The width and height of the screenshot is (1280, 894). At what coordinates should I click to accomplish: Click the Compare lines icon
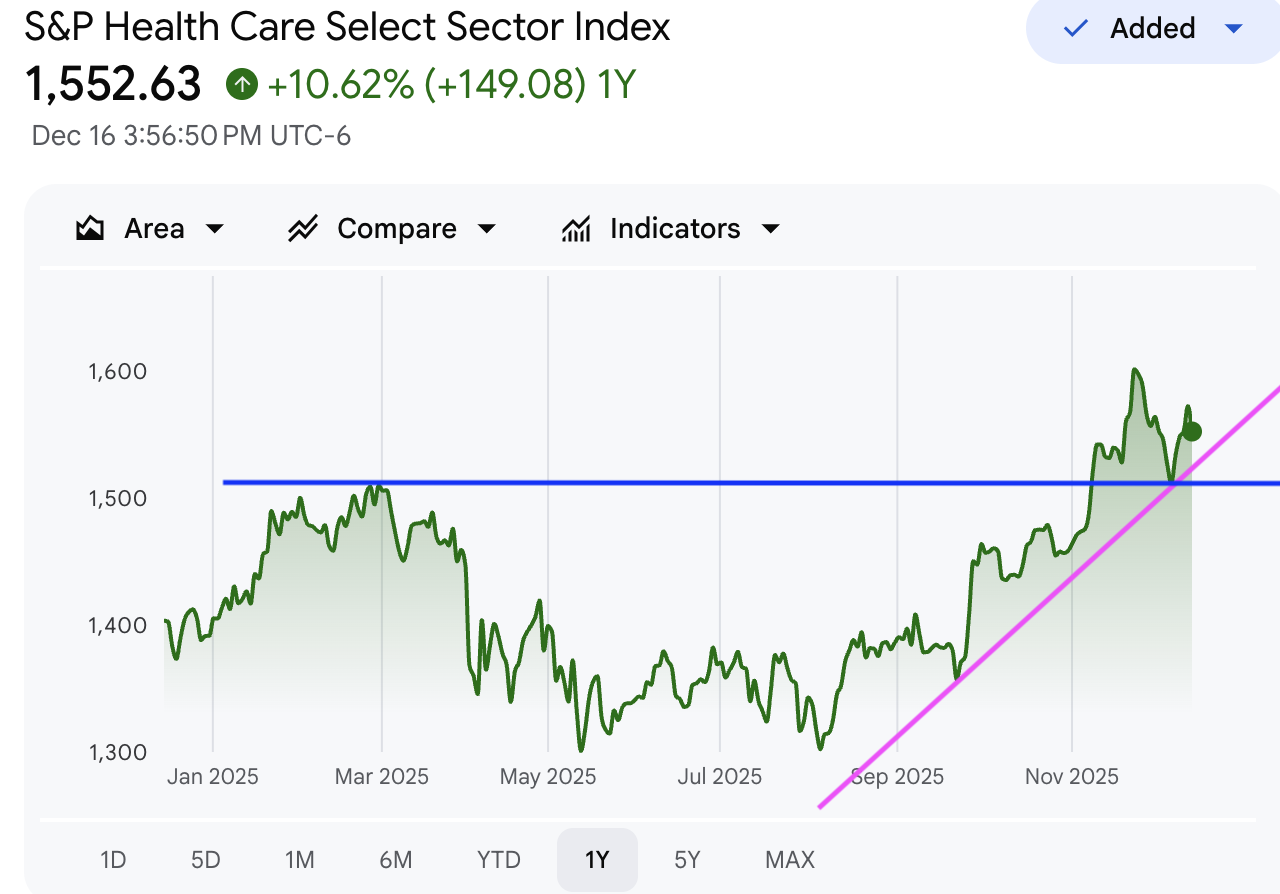pyautogui.click(x=302, y=229)
